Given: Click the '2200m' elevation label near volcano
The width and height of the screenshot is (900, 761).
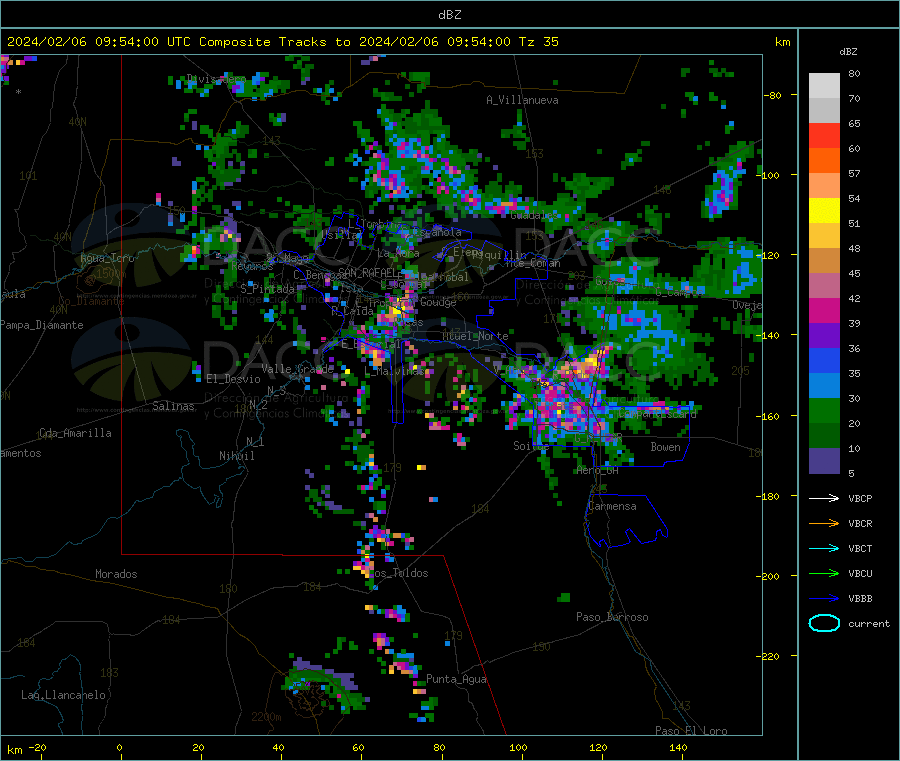Looking at the screenshot, I should click(266, 717).
